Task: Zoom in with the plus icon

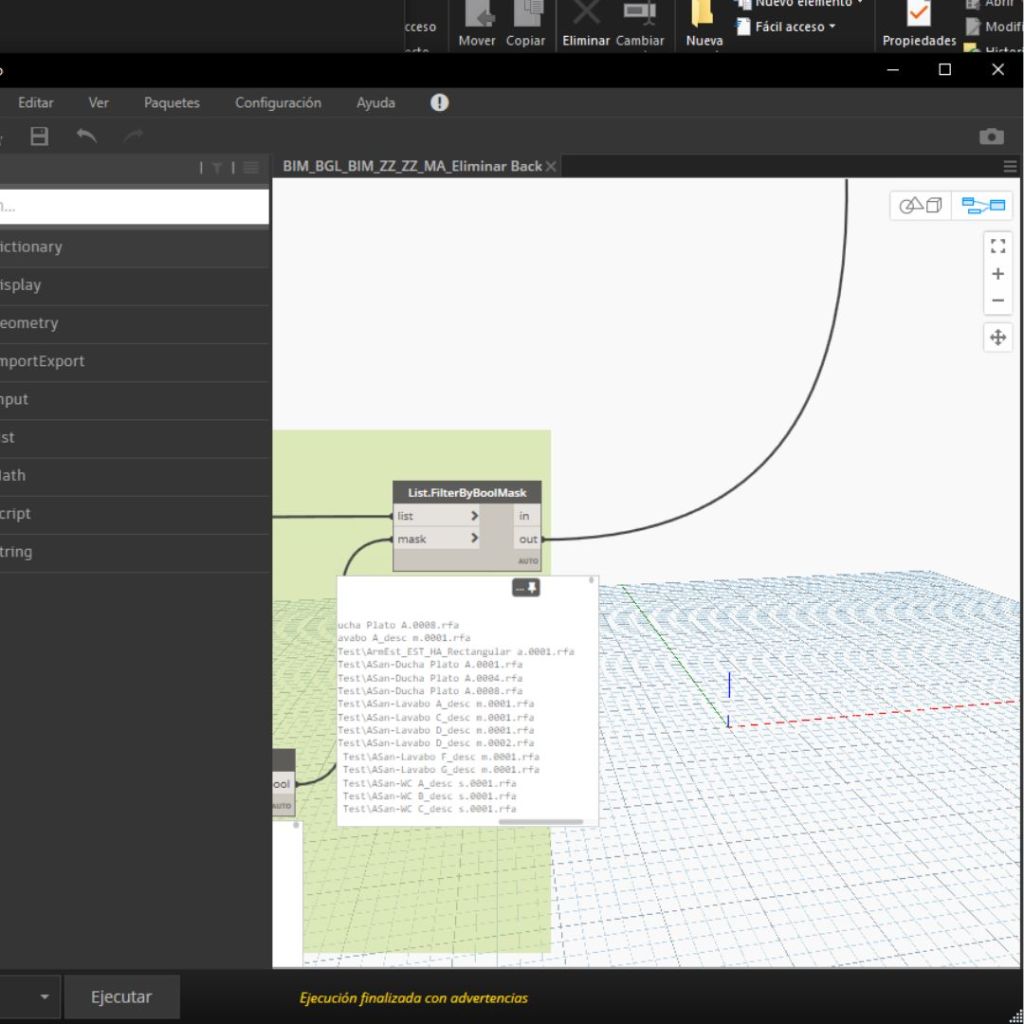Action: pos(997,274)
